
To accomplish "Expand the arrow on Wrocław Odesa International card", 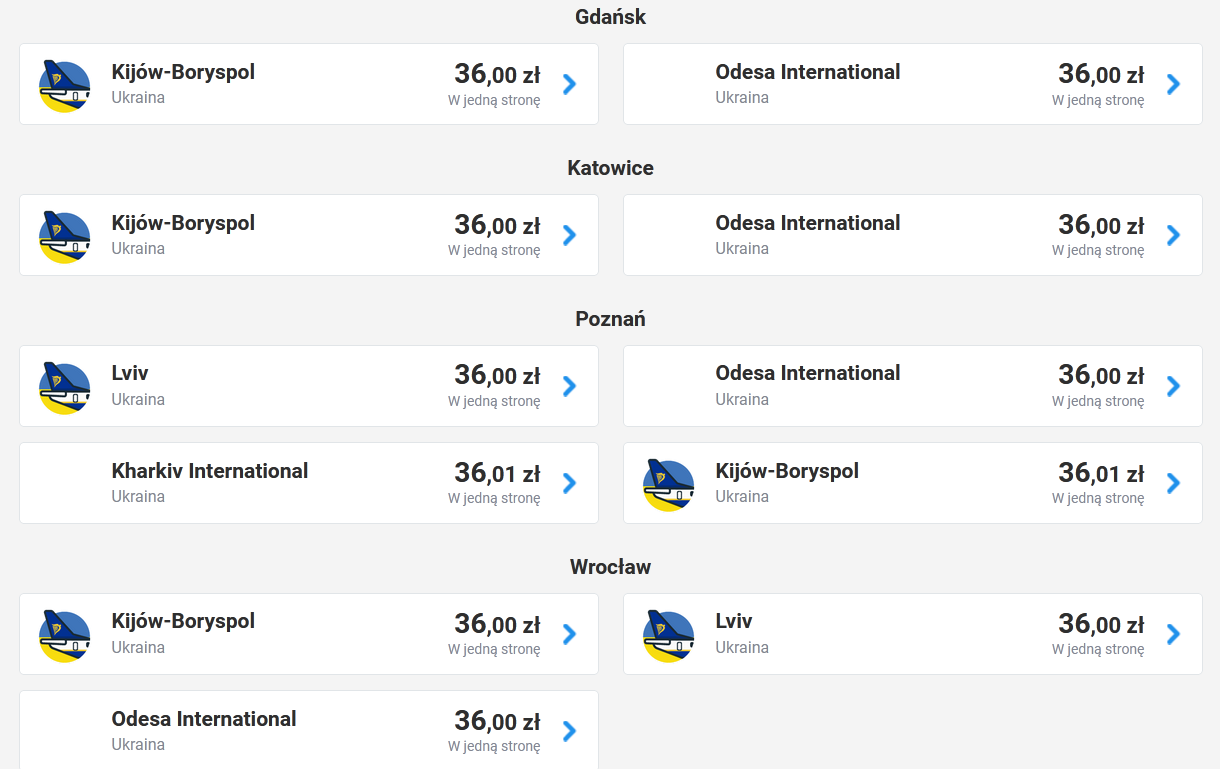I will 569,731.
